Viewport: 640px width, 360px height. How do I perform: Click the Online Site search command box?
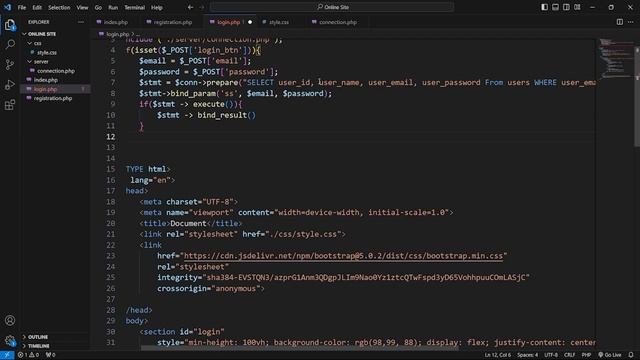coord(332,7)
